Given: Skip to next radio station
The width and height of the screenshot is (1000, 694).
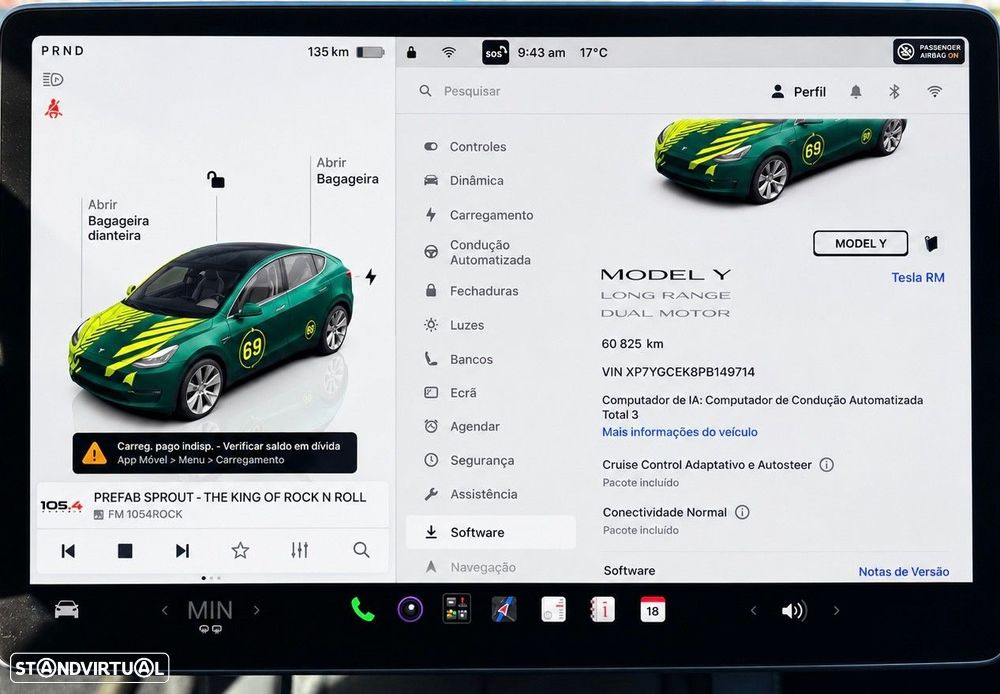Looking at the screenshot, I should pyautogui.click(x=182, y=550).
